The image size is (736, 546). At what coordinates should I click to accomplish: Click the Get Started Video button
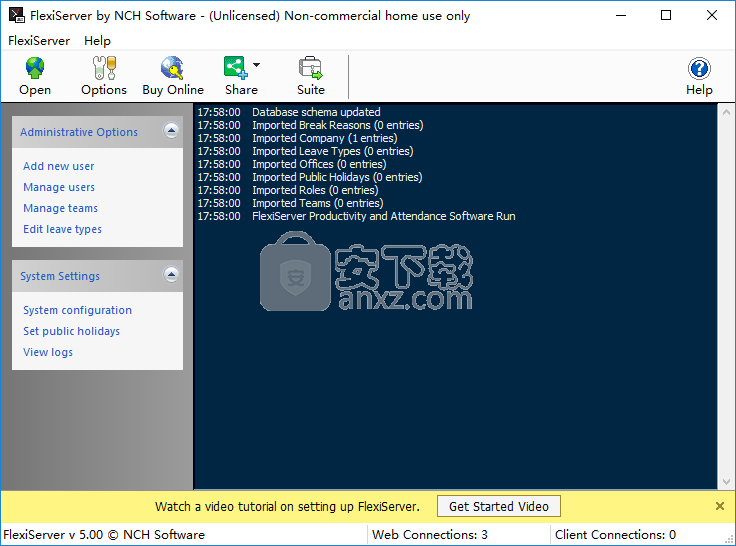tap(498, 507)
